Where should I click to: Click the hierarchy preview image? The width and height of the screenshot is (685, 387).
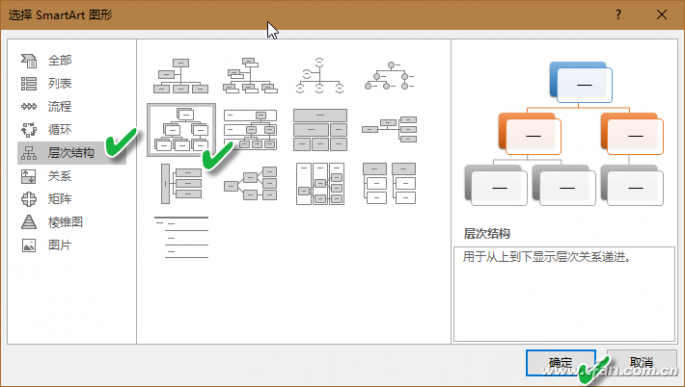pyautogui.click(x=564, y=134)
